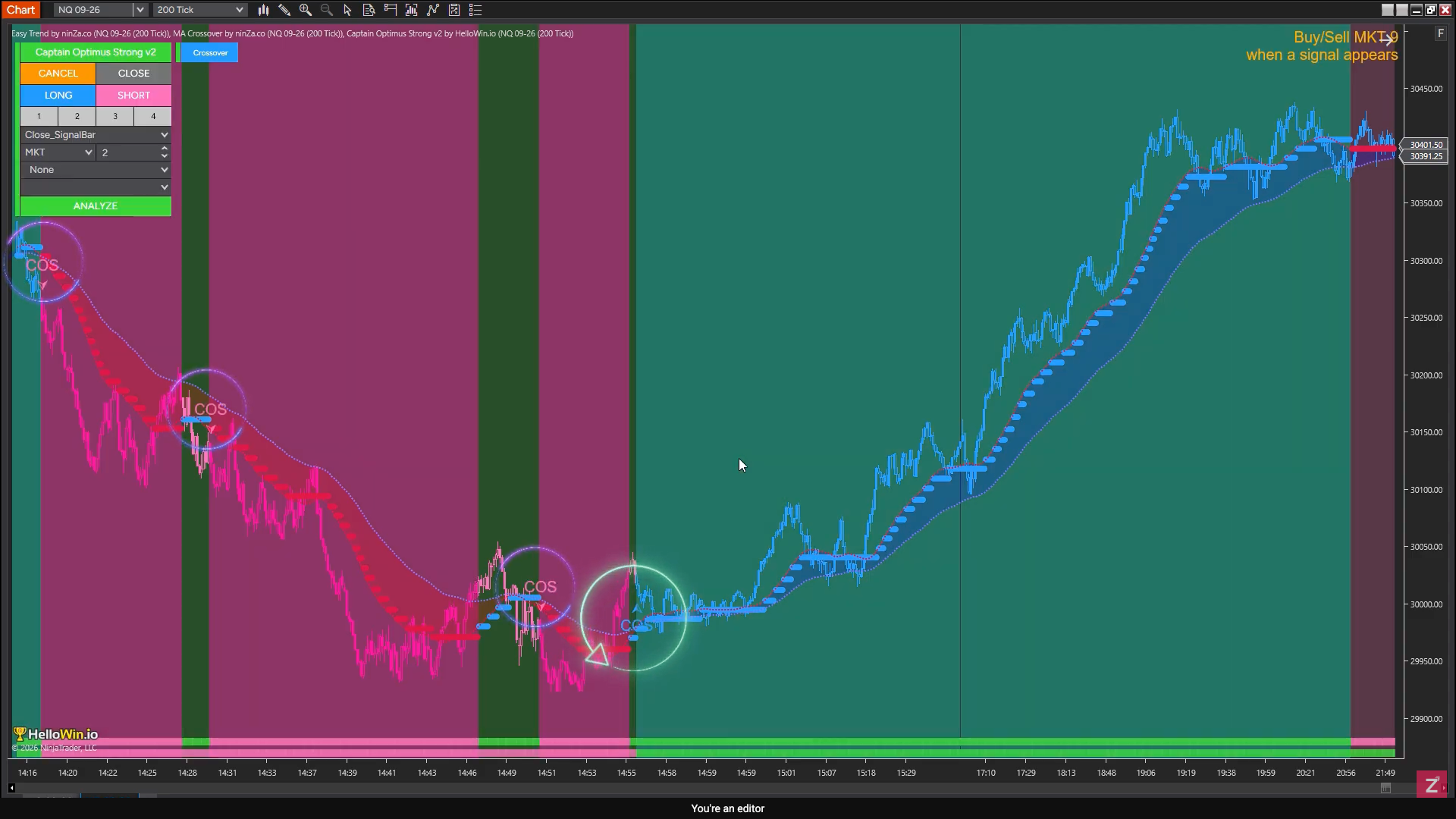Select quantity preset 2
Image resolution: width=1456 pixels, height=819 pixels.
coord(77,116)
